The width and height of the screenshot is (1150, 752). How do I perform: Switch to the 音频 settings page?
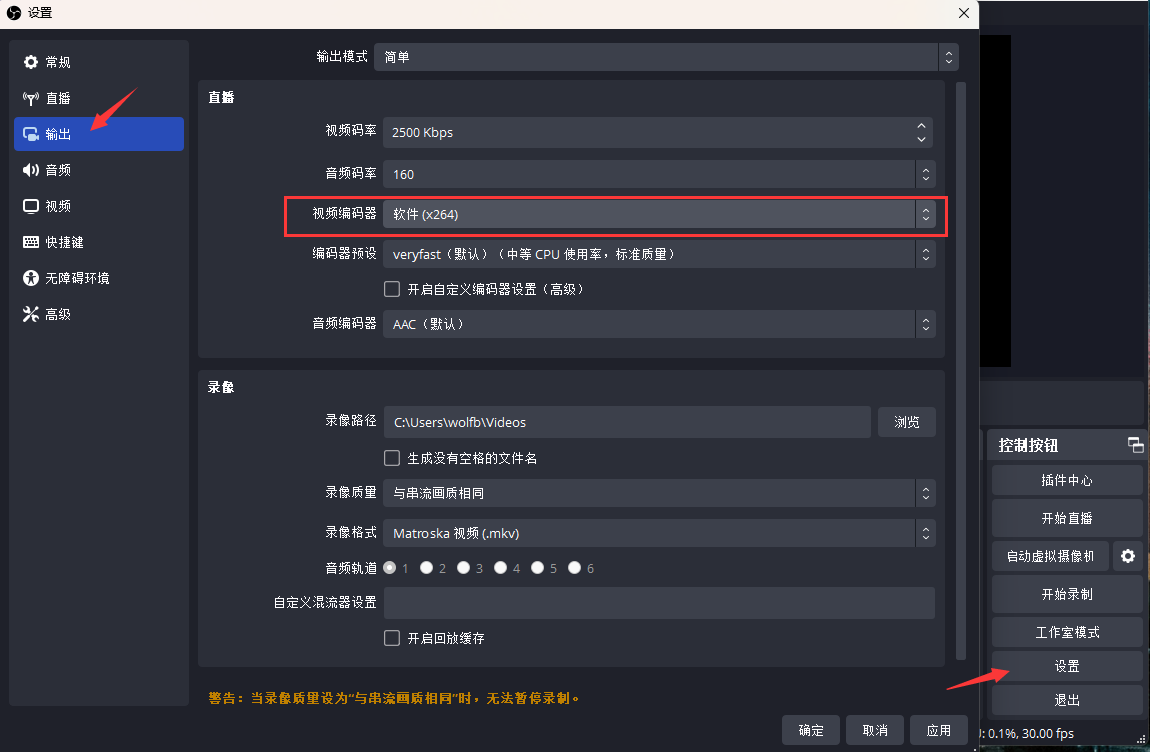click(99, 170)
